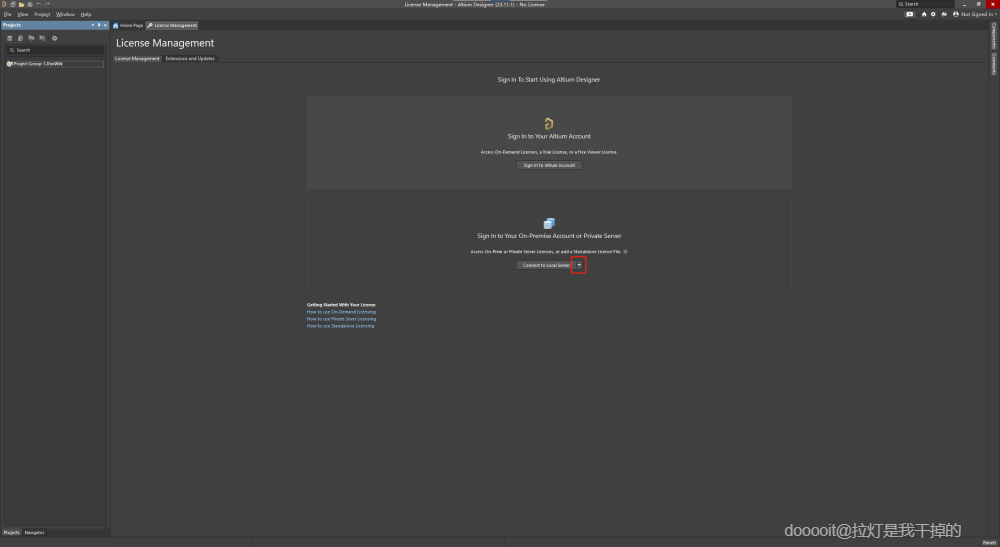Click the Connect to Local Server button
Screen dimensions: 1000x547
[546, 265]
